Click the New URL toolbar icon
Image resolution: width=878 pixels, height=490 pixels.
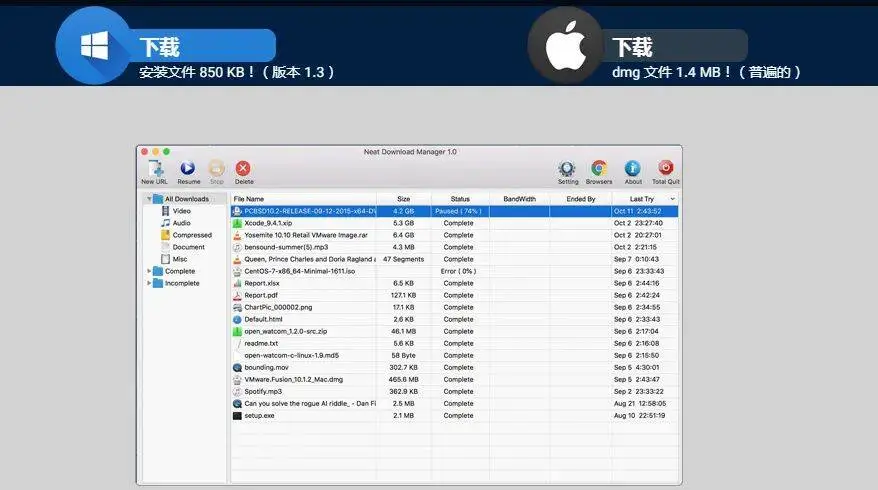coord(155,168)
